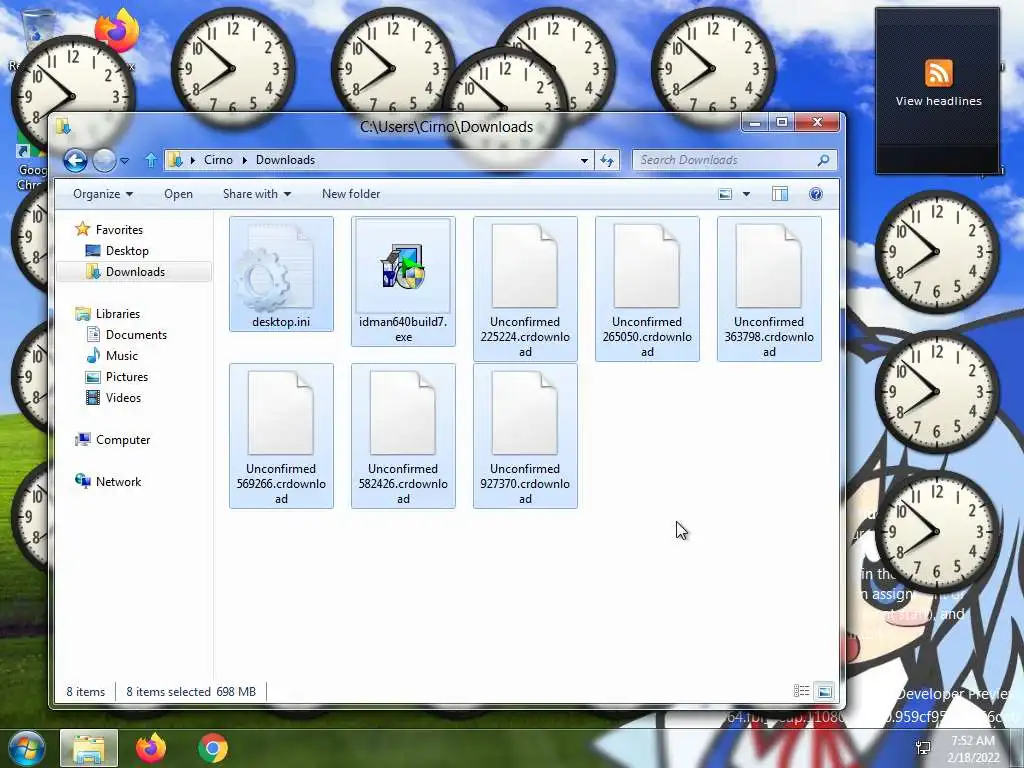This screenshot has height=768, width=1024.
Task: Click the New folder button
Action: coord(351,194)
